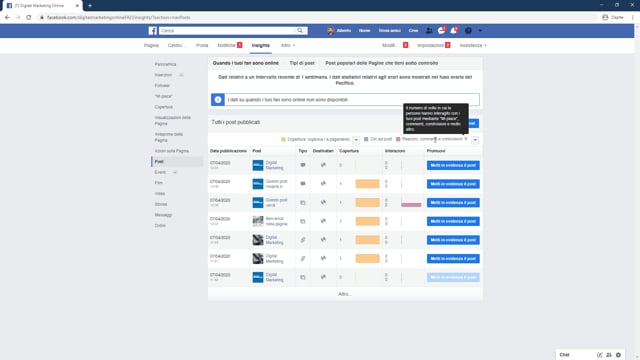The width and height of the screenshot is (640, 360).
Task: Expand the Altro dropdown in page menu
Action: pos(288,45)
